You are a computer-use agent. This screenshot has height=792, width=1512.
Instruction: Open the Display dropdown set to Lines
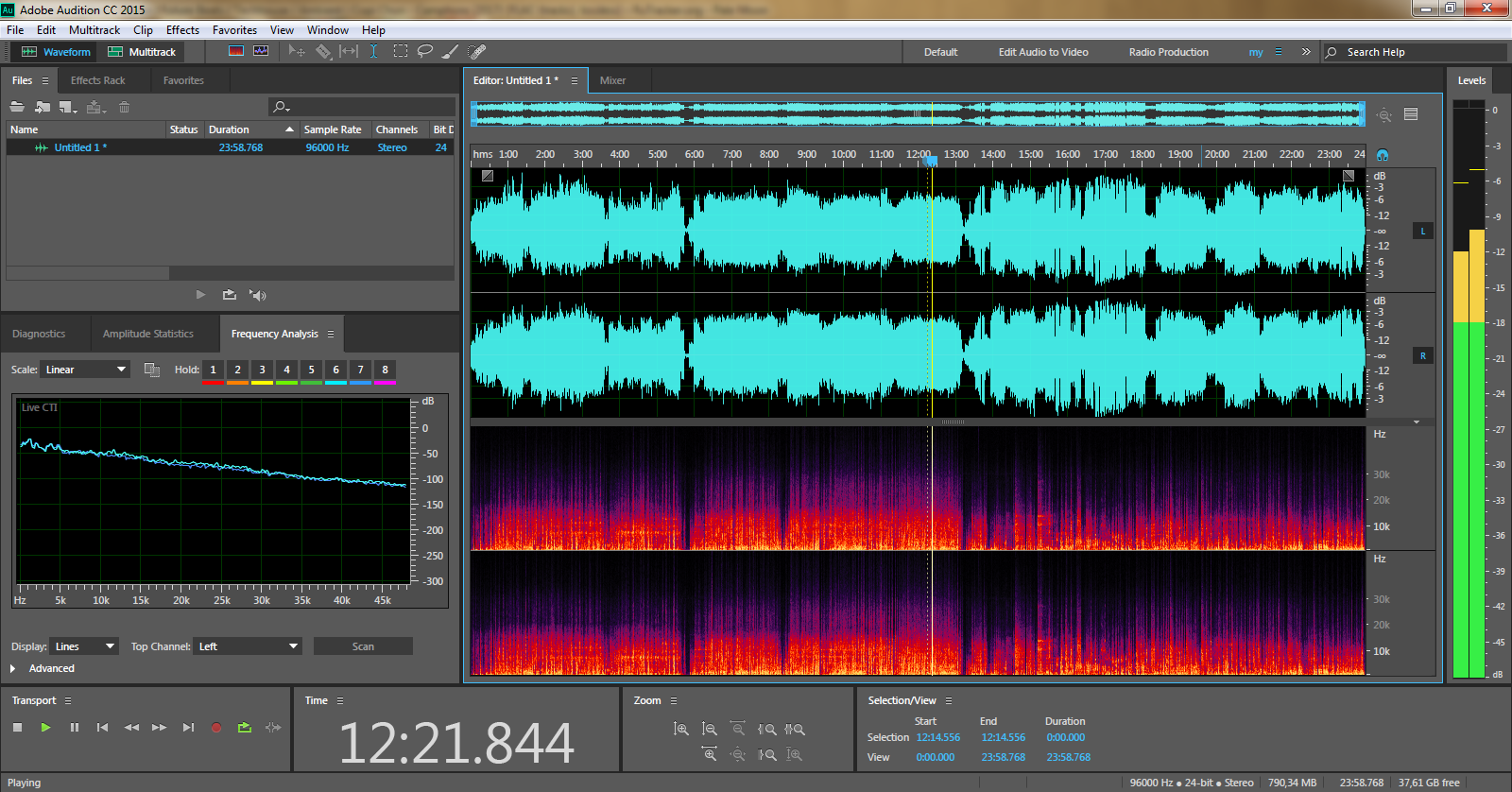[84, 646]
